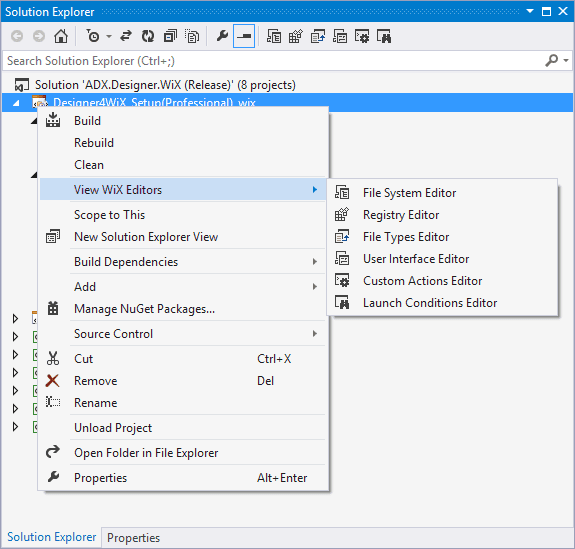Click the Show All Files icon

[192, 36]
